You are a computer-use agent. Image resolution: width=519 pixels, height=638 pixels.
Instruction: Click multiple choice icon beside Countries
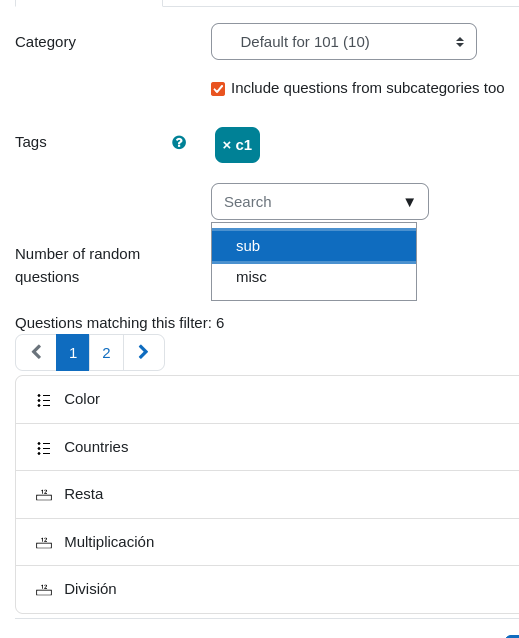44,448
